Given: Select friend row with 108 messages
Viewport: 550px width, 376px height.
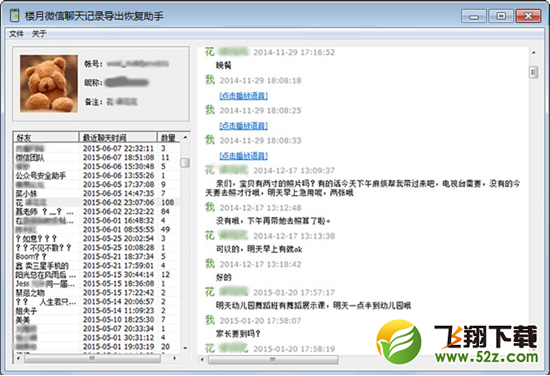Looking at the screenshot, I should (x=97, y=202).
